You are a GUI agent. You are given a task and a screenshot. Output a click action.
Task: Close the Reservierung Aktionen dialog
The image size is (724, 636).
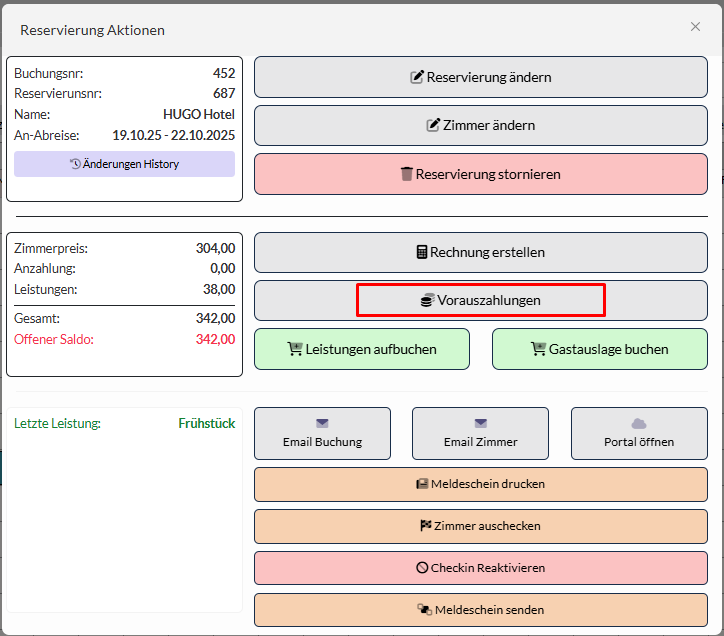pyautogui.click(x=695, y=27)
